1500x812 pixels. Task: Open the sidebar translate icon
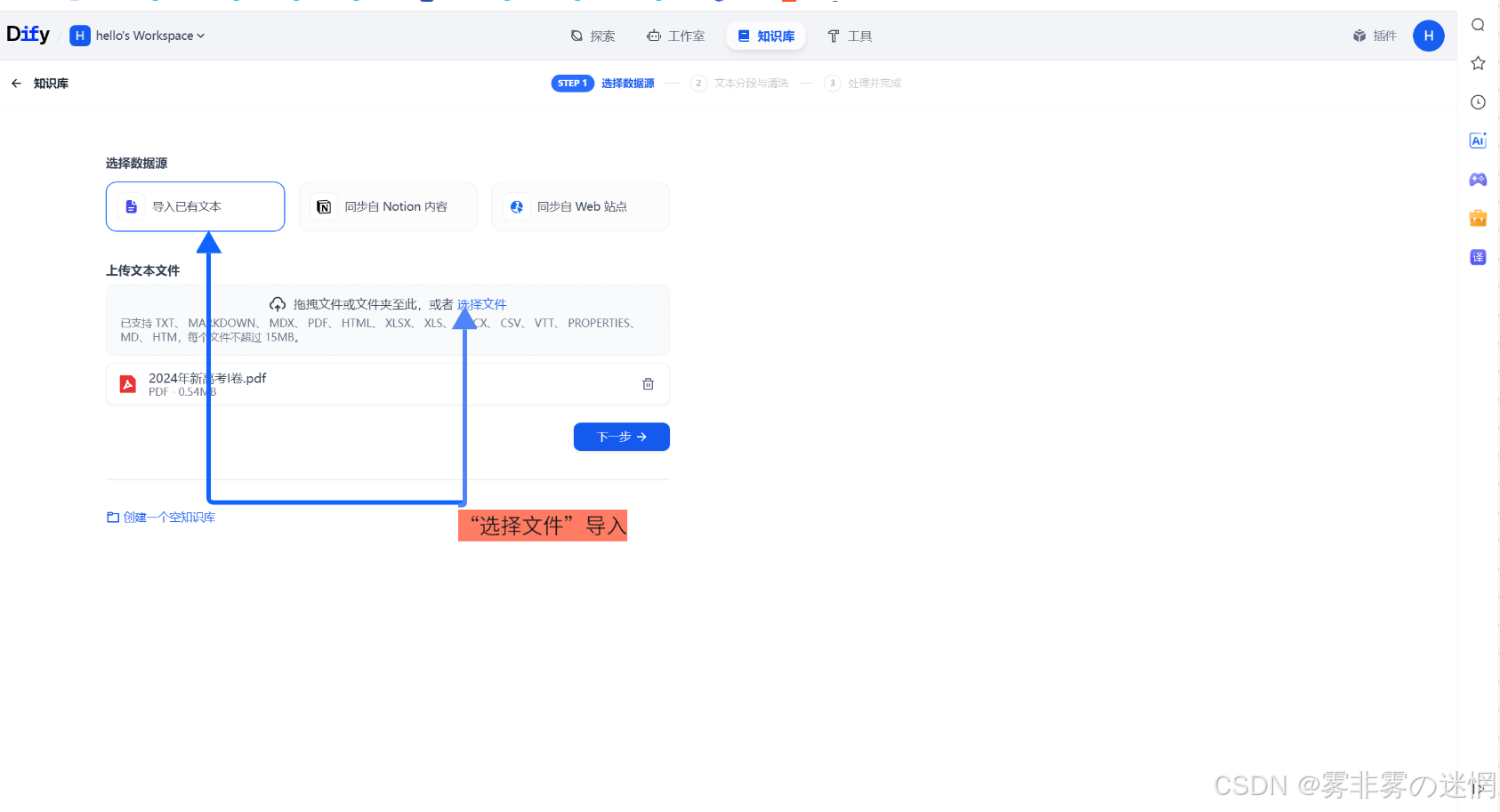point(1478,257)
